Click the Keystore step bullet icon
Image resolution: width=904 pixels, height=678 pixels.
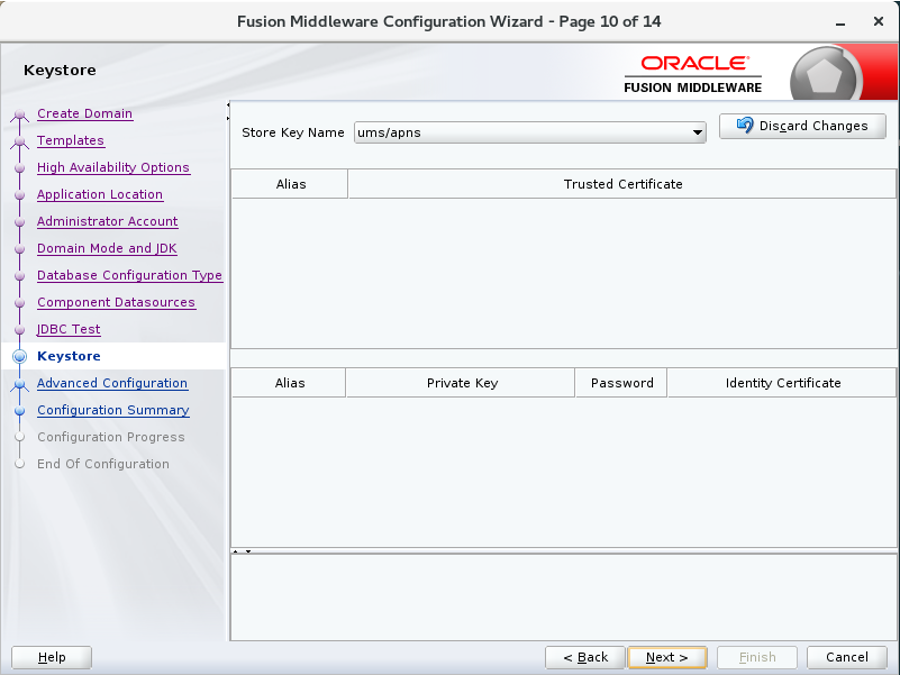pyautogui.click(x=20, y=356)
